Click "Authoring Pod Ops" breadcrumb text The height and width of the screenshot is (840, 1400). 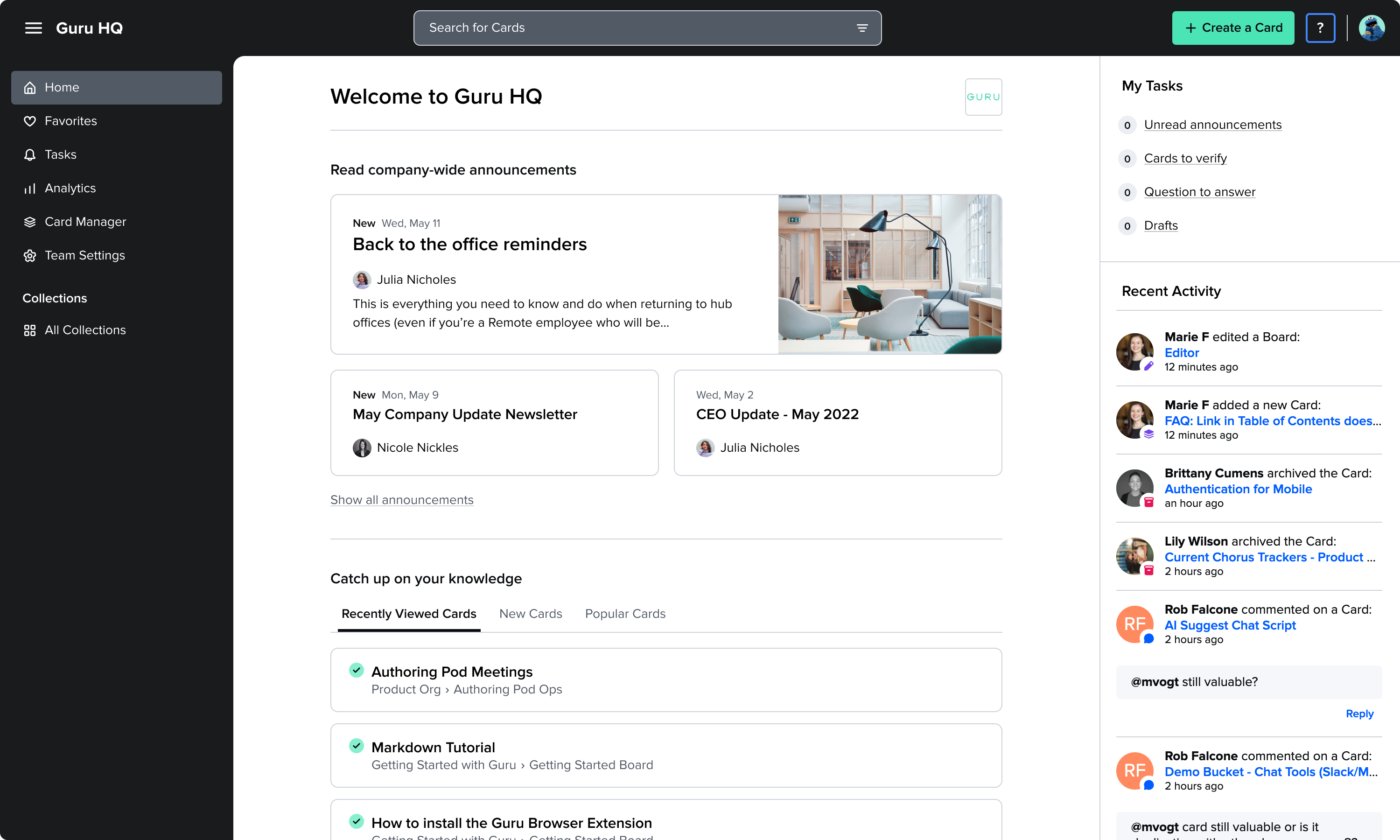[x=508, y=689]
